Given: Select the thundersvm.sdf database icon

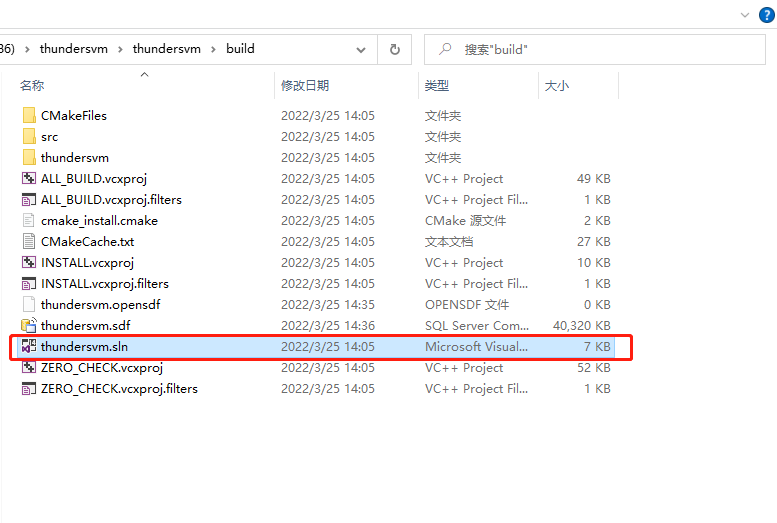Looking at the screenshot, I should tap(29, 325).
